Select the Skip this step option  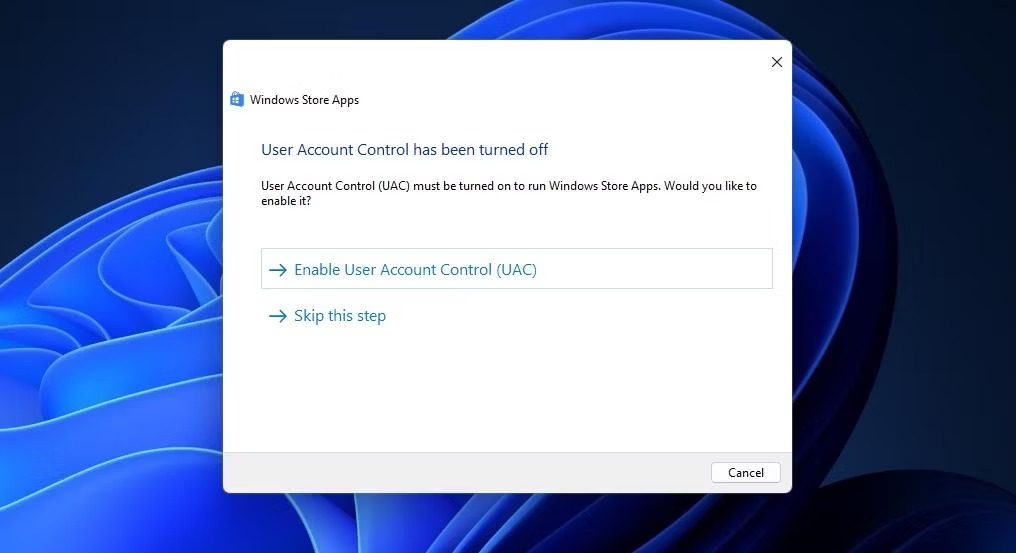[327, 316]
